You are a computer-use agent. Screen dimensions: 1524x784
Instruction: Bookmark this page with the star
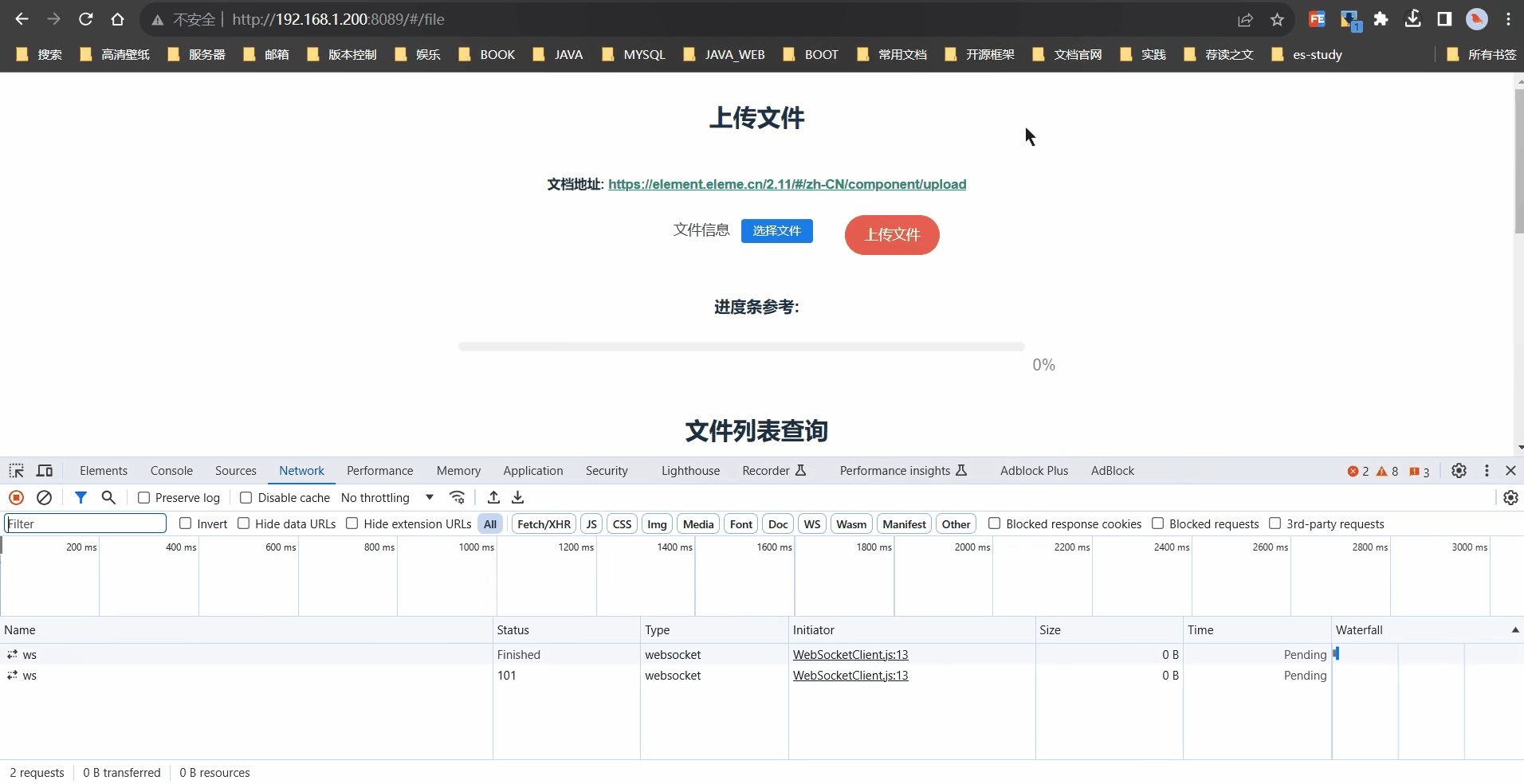[1278, 19]
